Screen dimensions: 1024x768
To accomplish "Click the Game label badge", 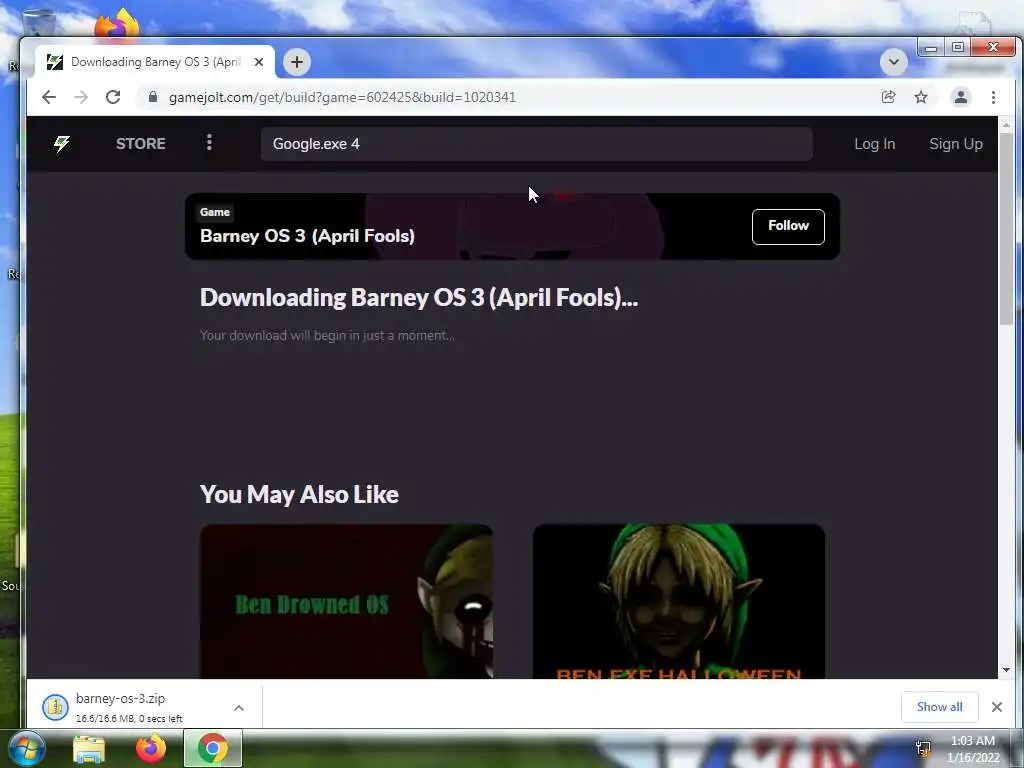I will (215, 212).
